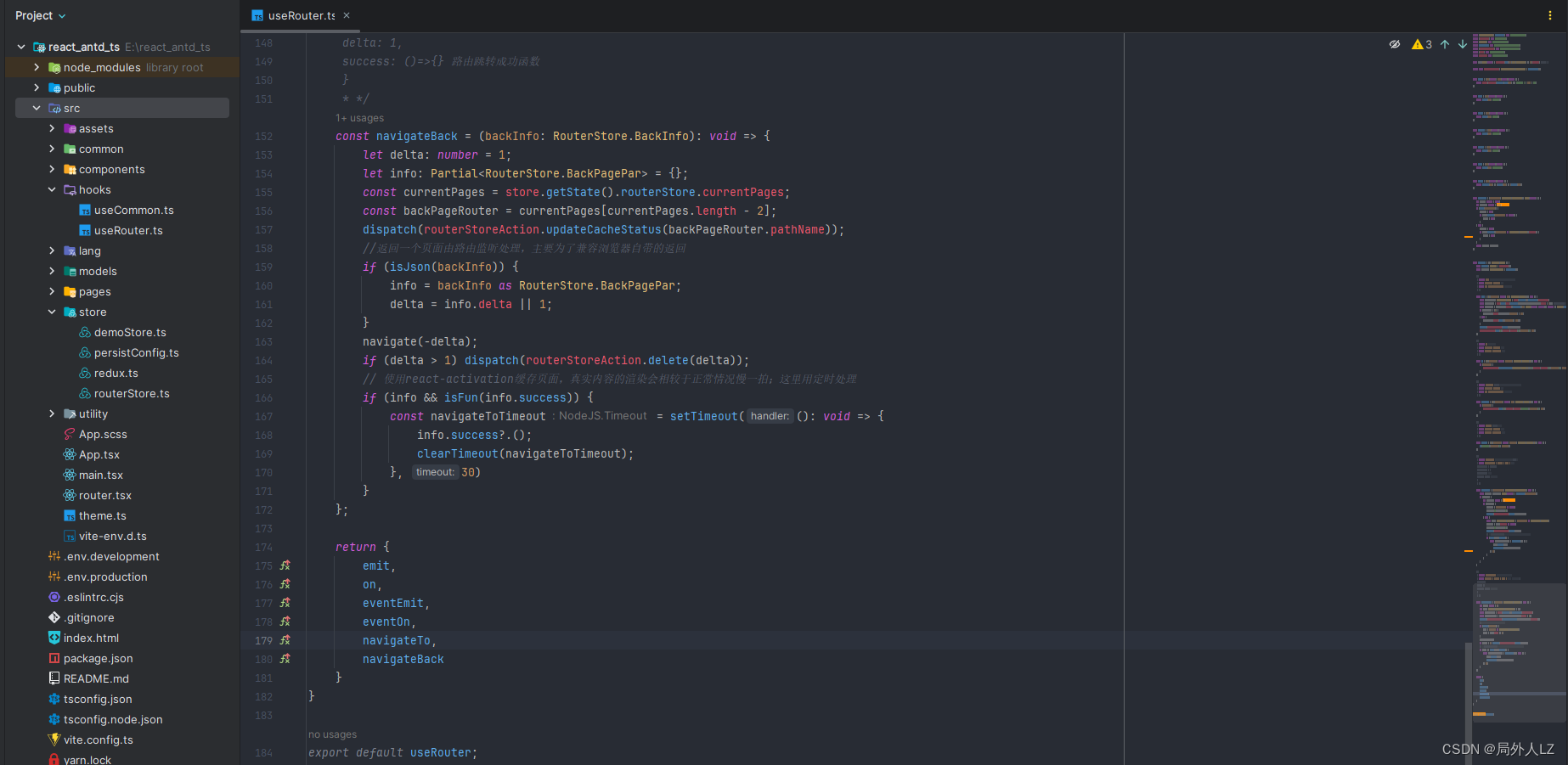Collapse the react_antd_ts root folder

pos(21,47)
